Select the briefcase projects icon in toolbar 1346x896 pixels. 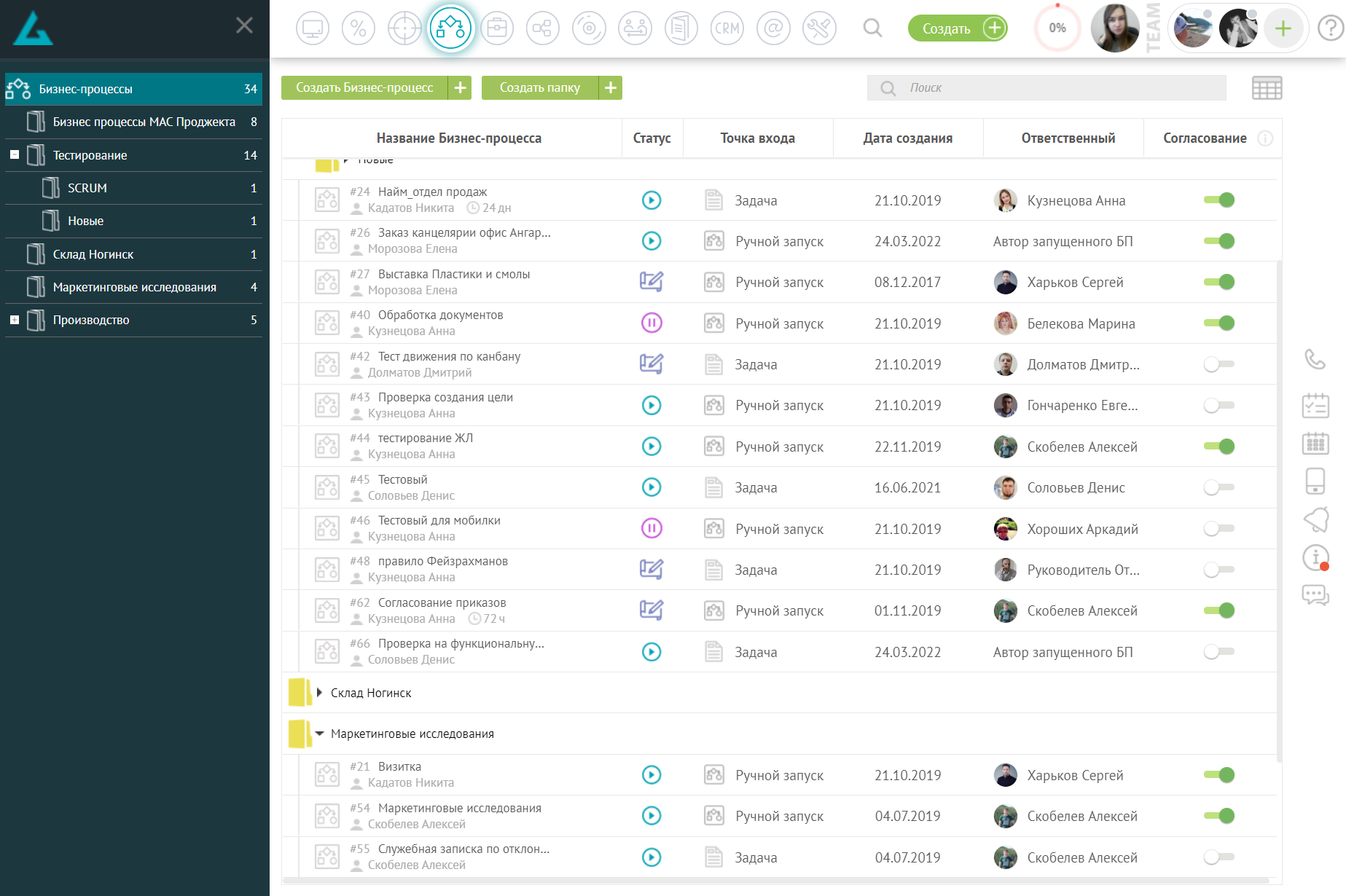click(x=498, y=28)
